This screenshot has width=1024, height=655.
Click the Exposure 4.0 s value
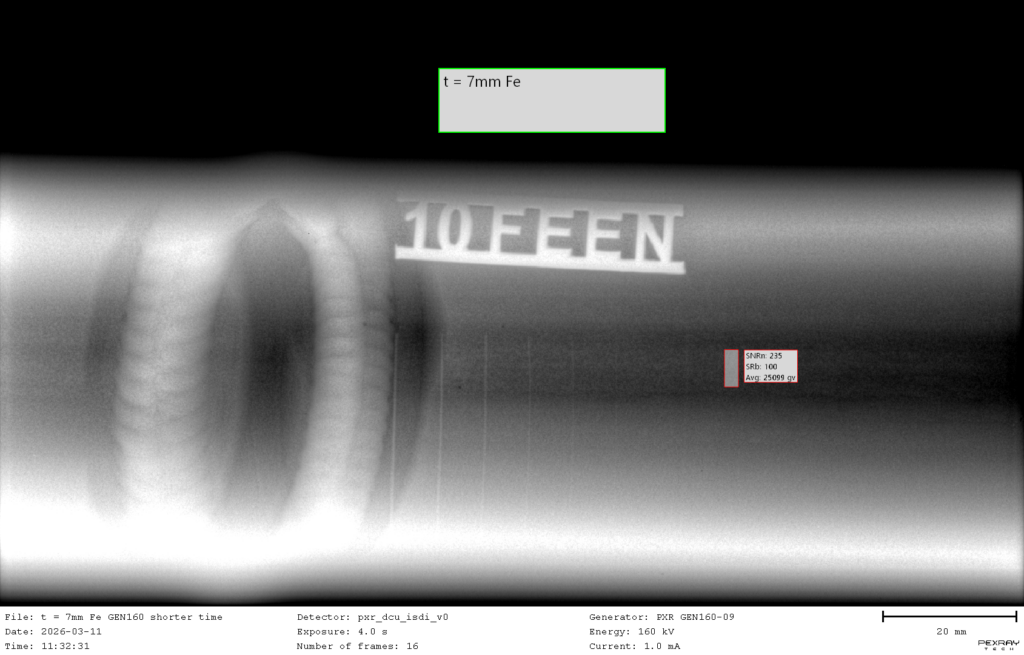pos(342,632)
